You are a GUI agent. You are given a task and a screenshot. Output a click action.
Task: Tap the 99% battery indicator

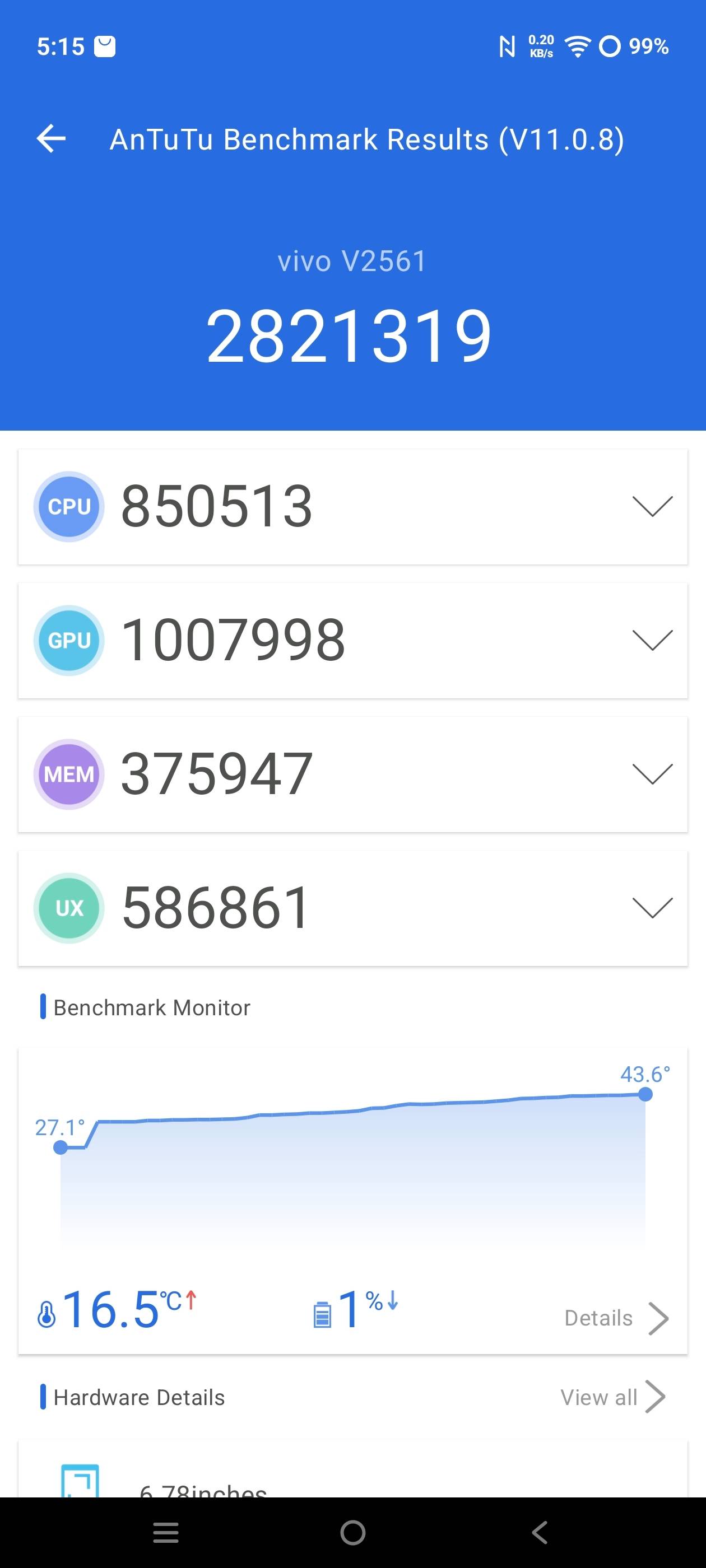pyautogui.click(x=649, y=46)
